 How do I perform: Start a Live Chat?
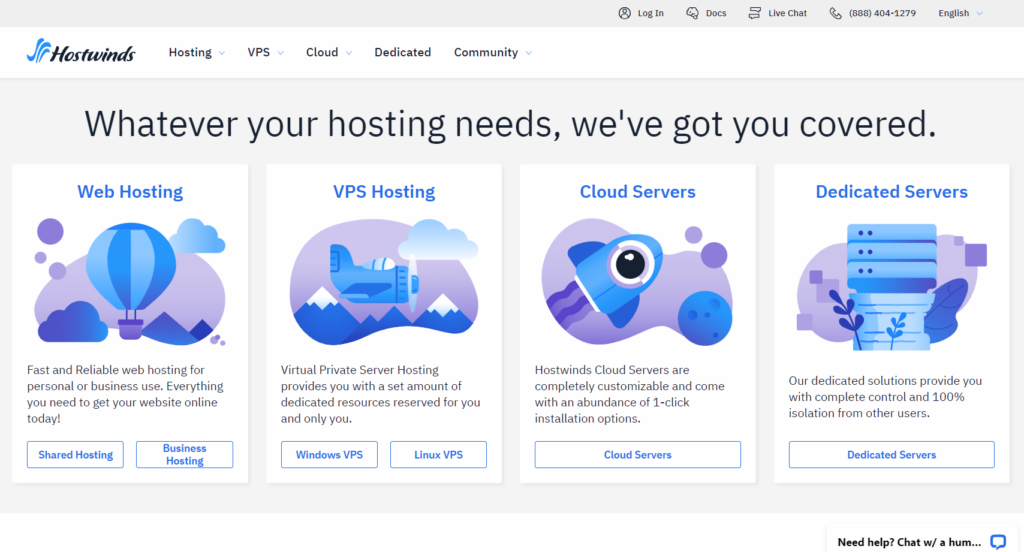787,13
